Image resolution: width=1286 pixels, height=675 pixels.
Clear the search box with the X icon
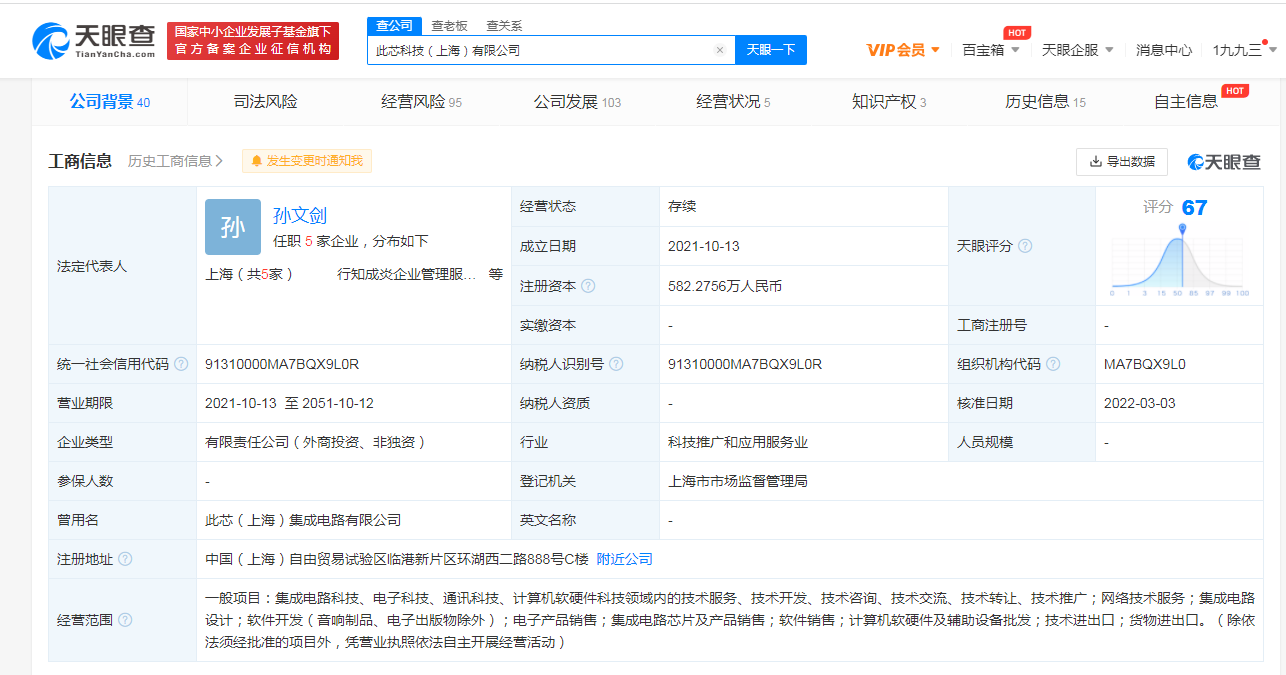(719, 50)
